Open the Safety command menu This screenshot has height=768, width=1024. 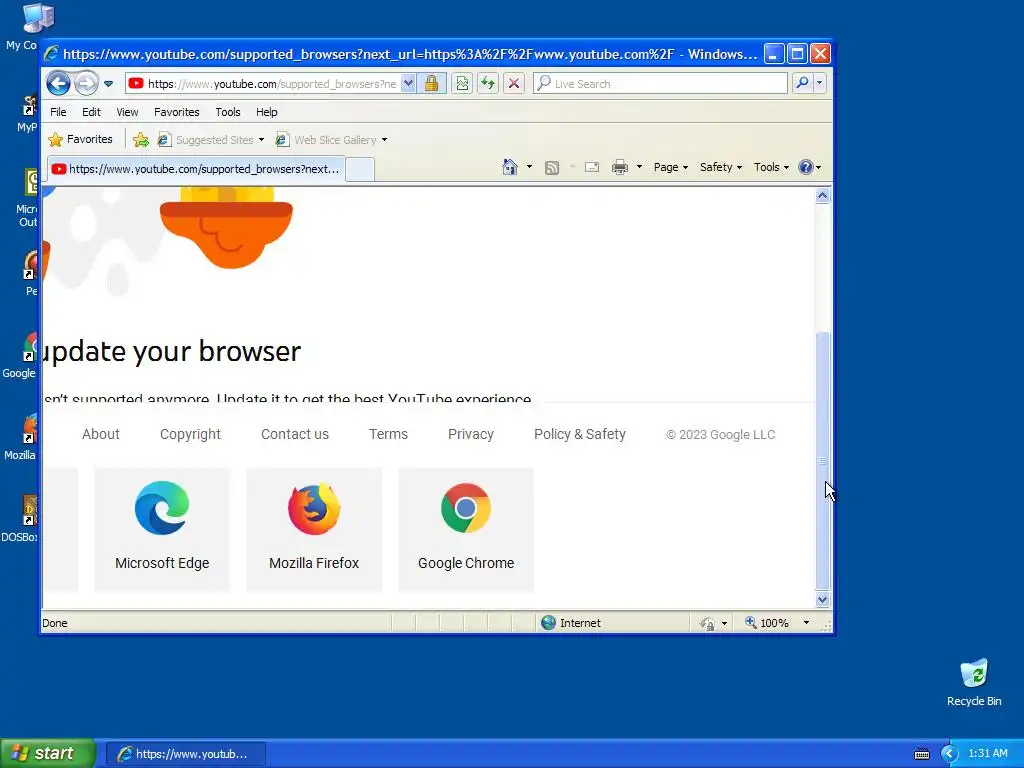pos(721,167)
